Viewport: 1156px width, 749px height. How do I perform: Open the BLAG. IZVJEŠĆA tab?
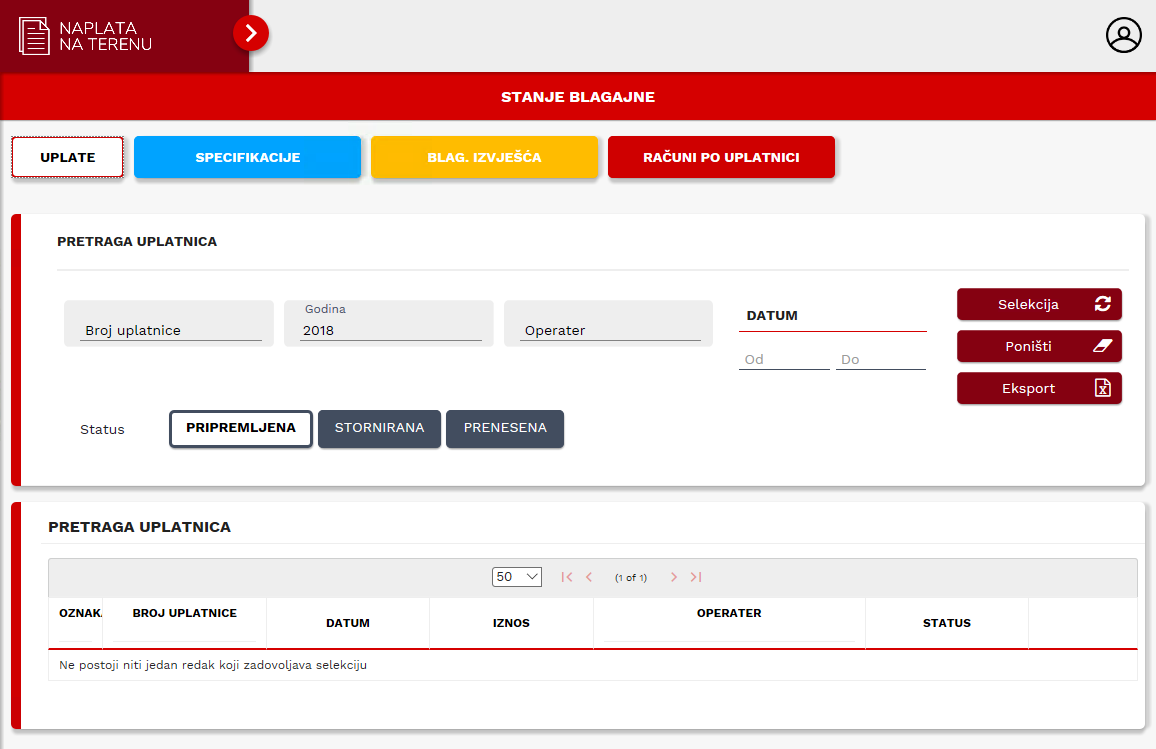point(484,158)
